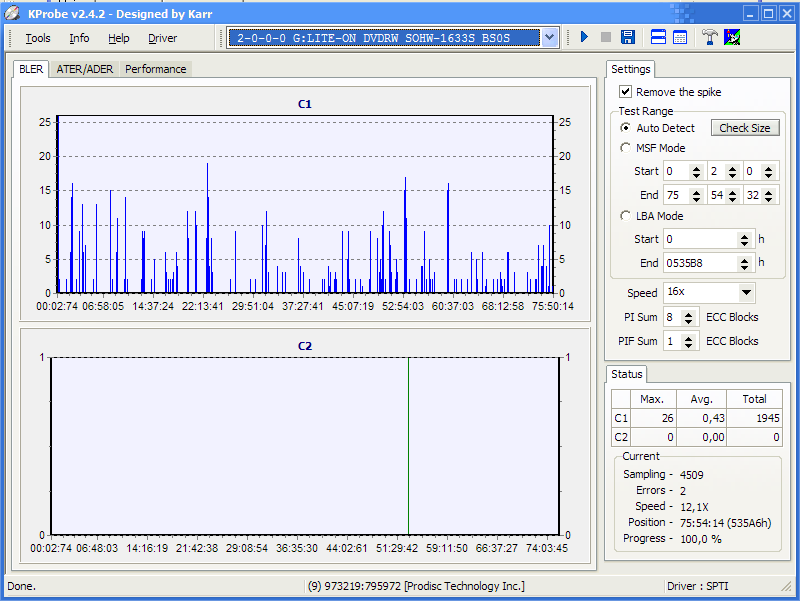This screenshot has height=601, width=800.
Task: Choose the LBA Mode radio option
Action: point(626,216)
